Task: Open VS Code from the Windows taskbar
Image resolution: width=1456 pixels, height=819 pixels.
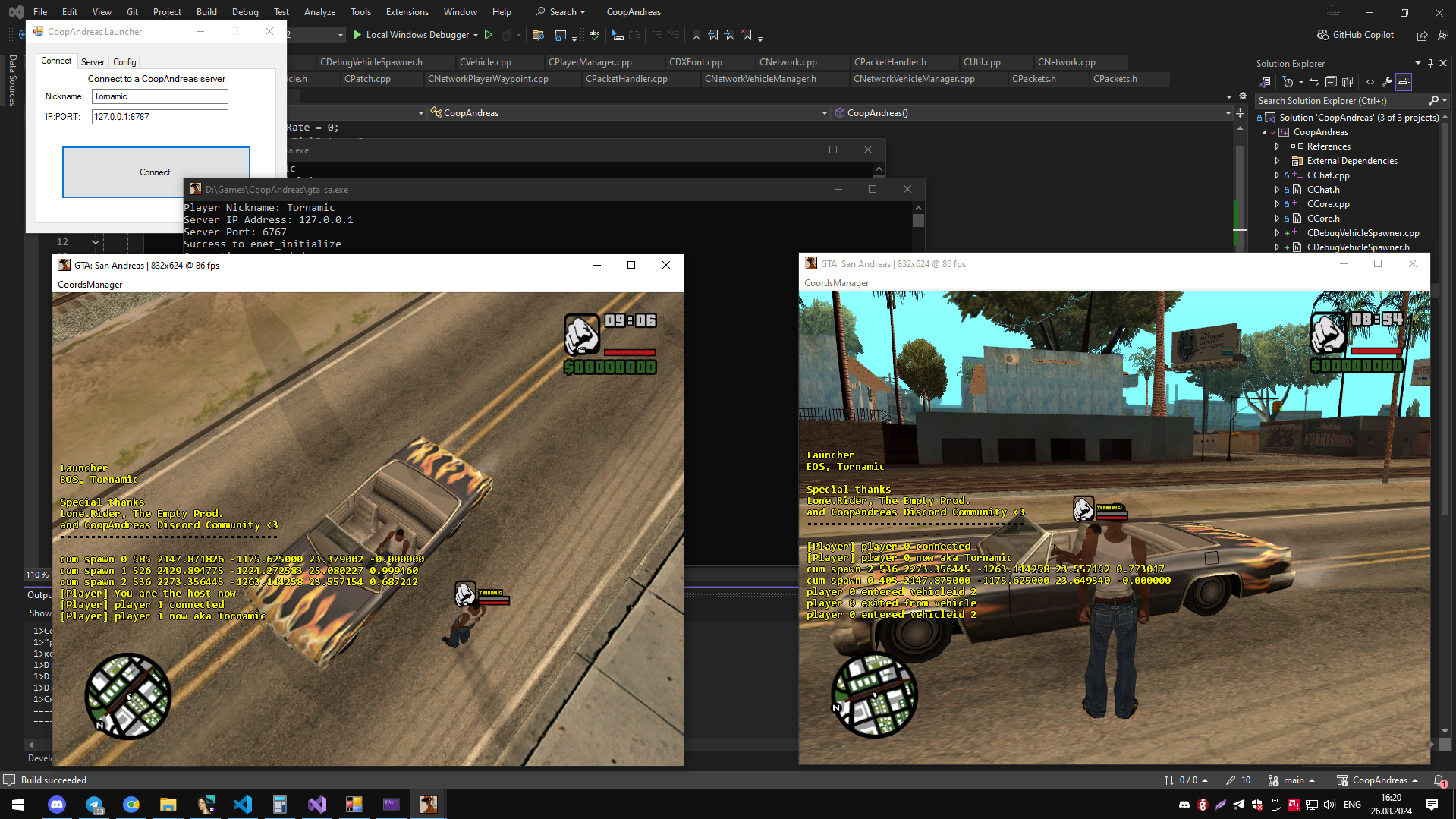Action: point(243,804)
